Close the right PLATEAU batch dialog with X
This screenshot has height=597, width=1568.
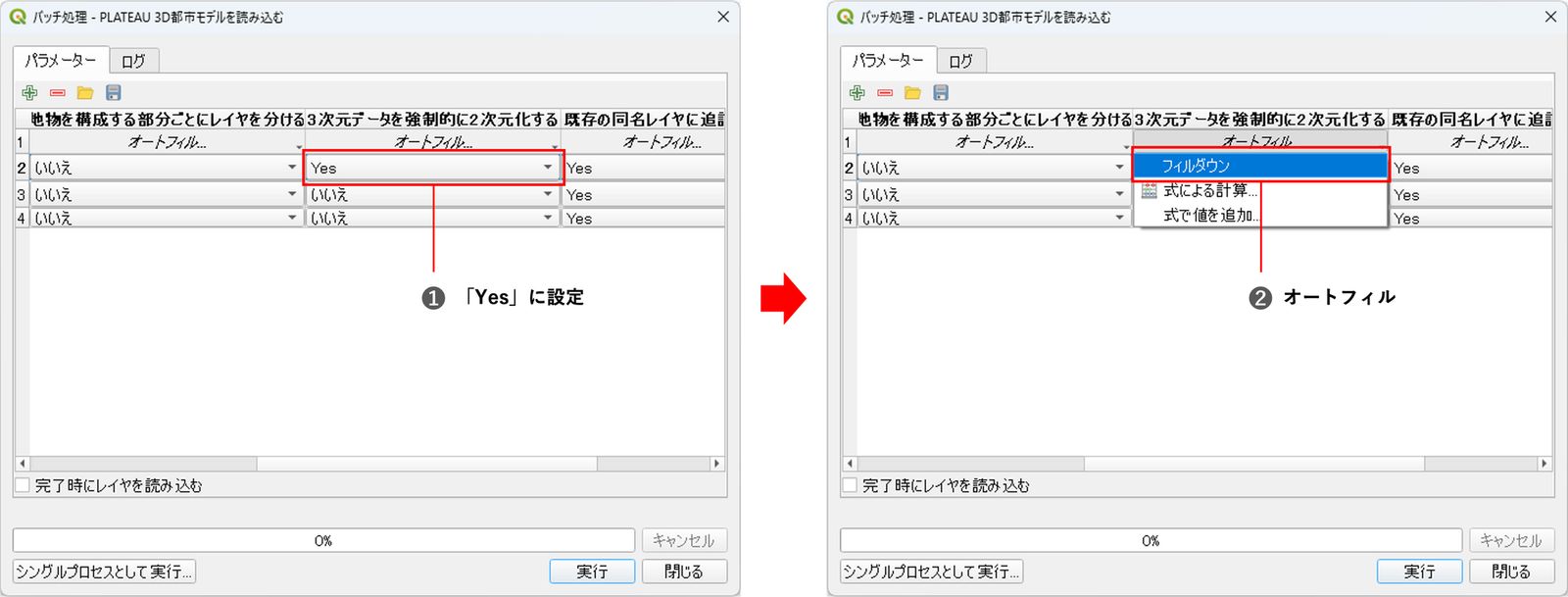click(x=1550, y=17)
